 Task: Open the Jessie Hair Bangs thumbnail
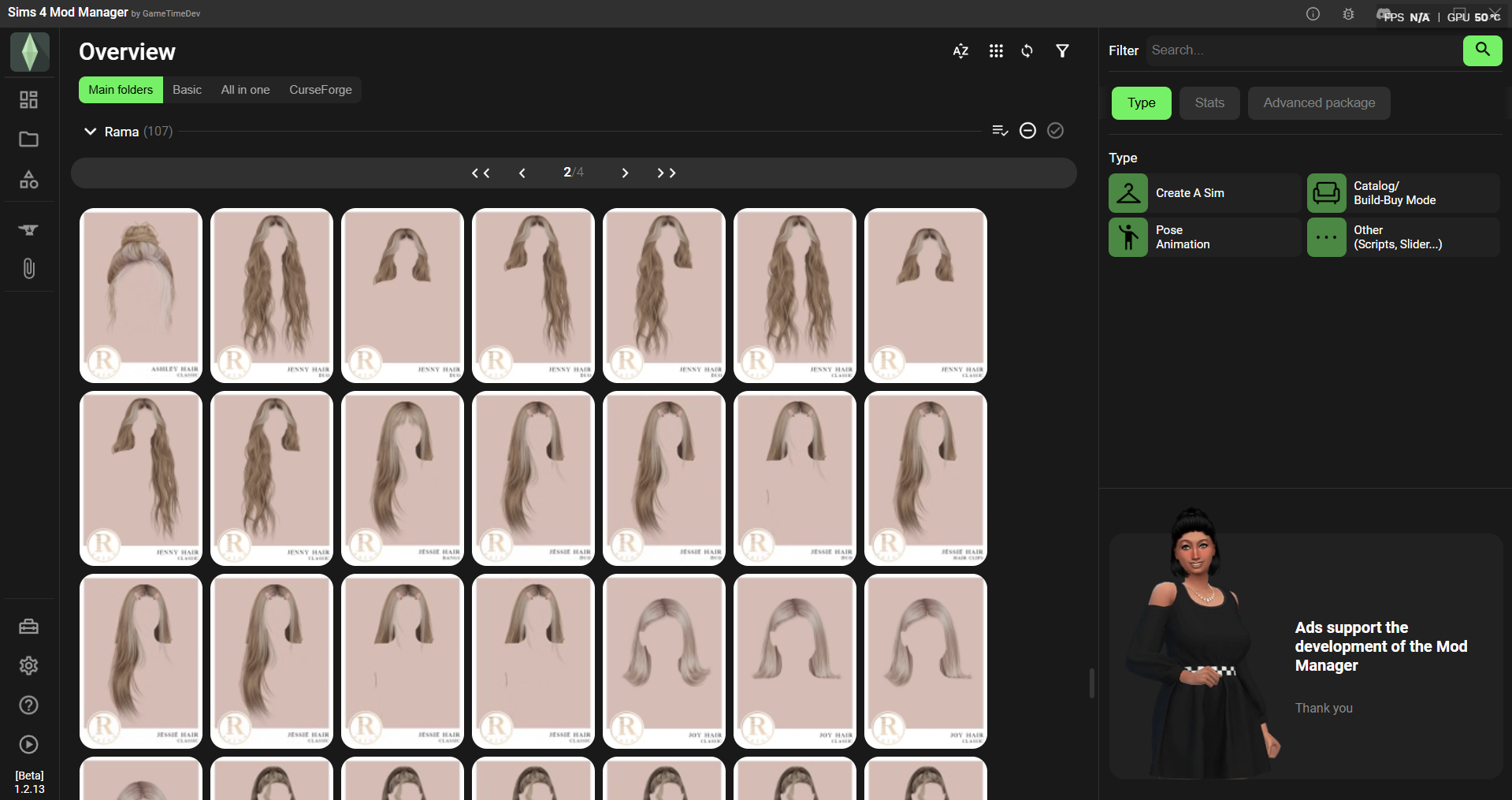[x=403, y=478]
